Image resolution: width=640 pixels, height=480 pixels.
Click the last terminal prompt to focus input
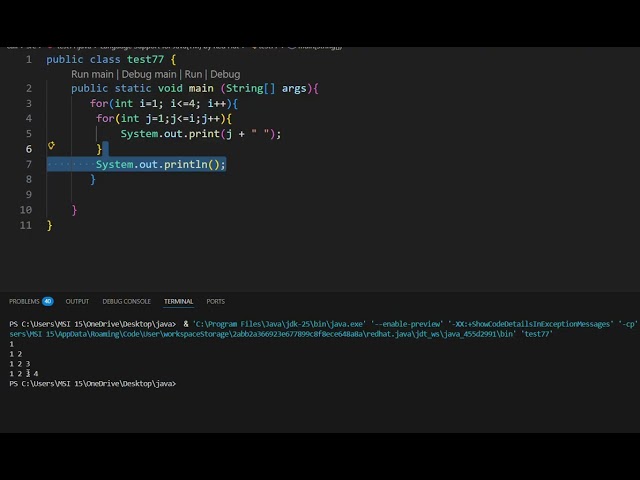[93, 384]
